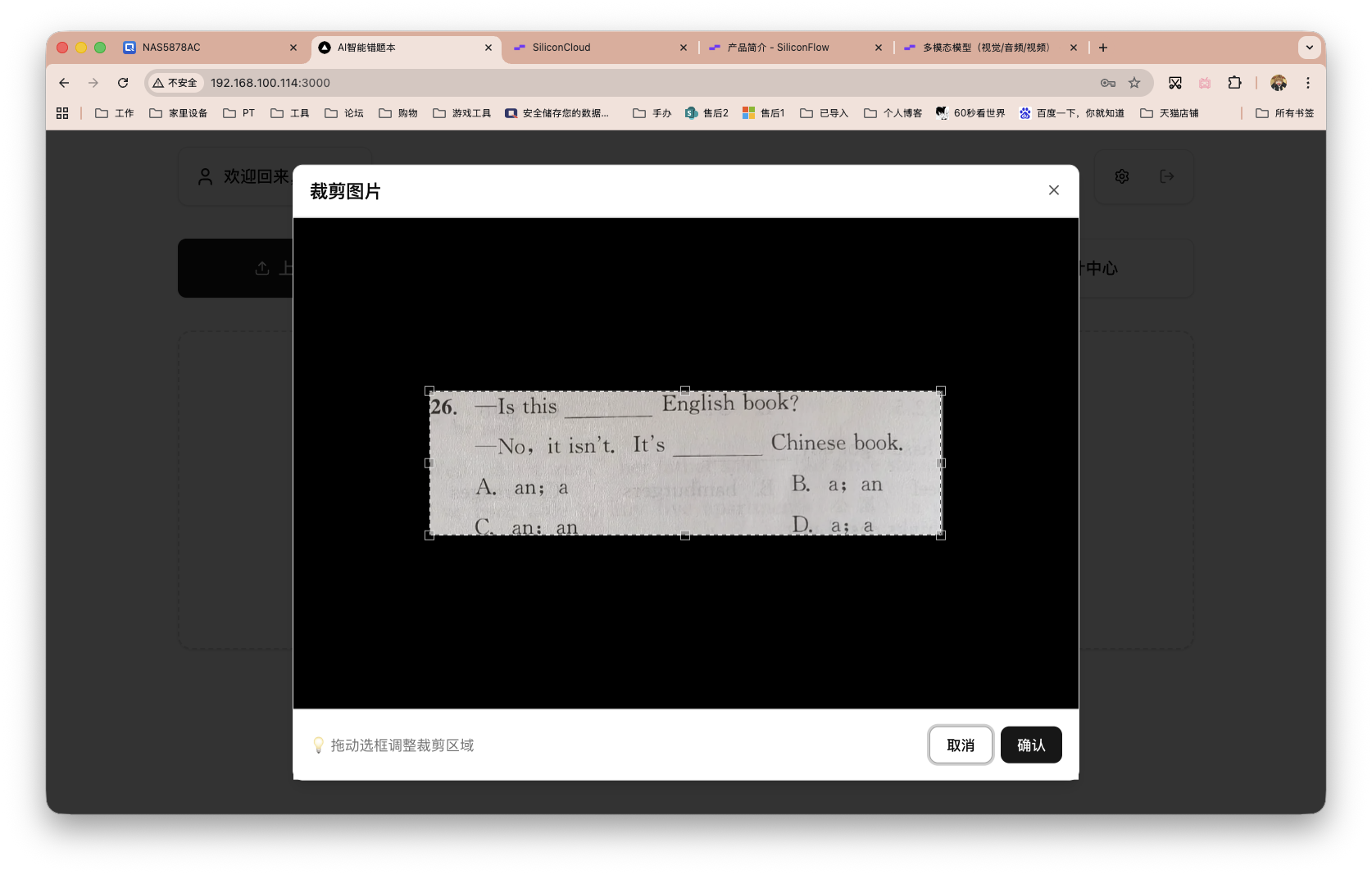This screenshot has width=1372, height=875.
Task: Click the 取消 cancel button
Action: (961, 745)
